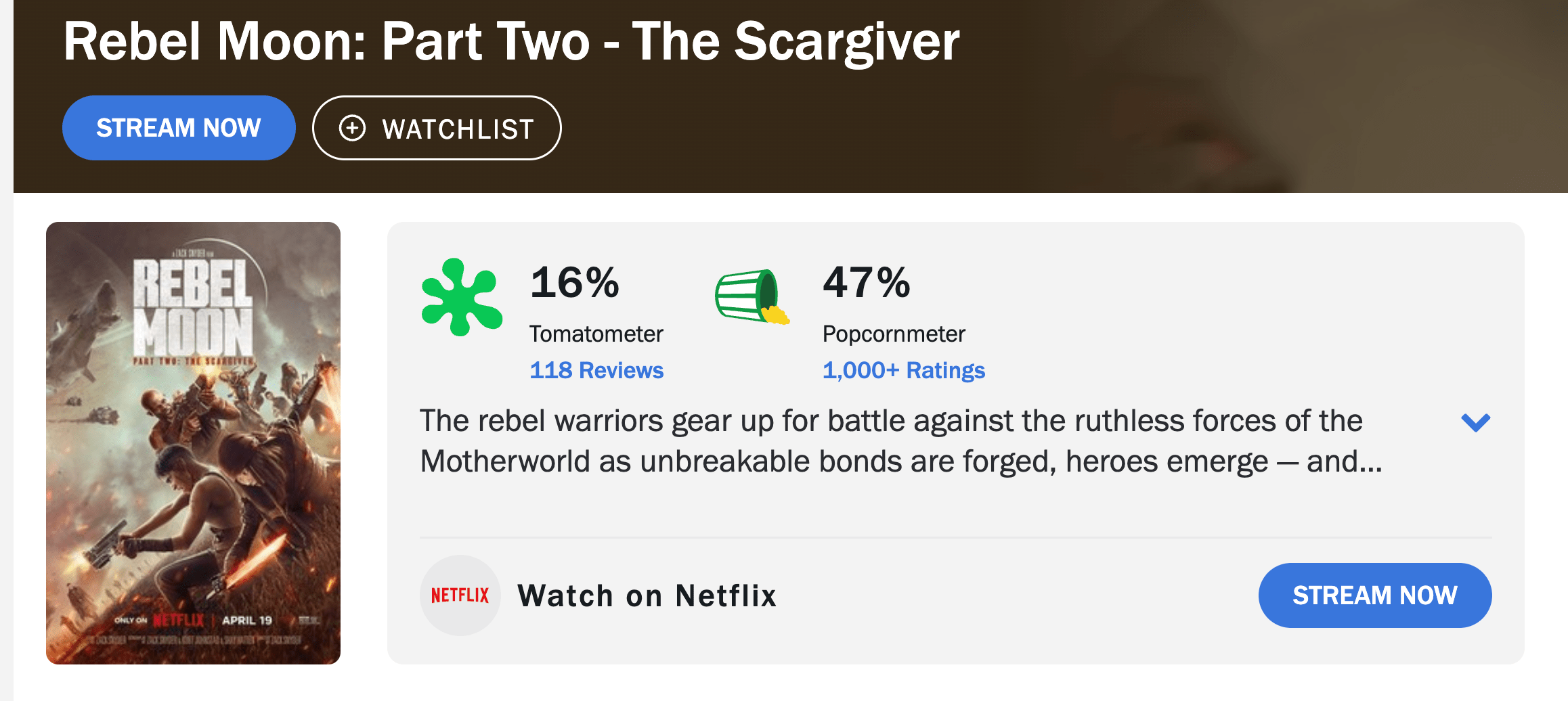Click the Tomatometer label text
Image resolution: width=1568 pixels, height=701 pixels.
[x=596, y=334]
